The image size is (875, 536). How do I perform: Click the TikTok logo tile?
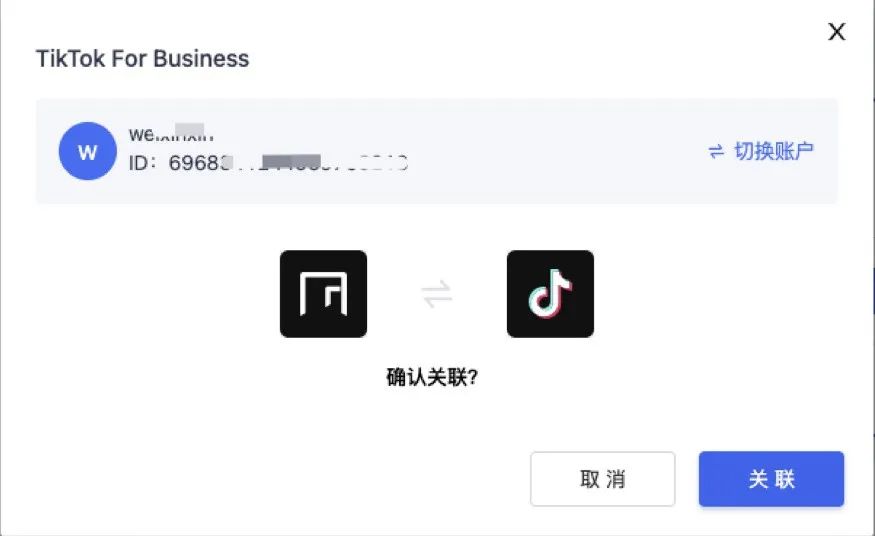point(550,294)
